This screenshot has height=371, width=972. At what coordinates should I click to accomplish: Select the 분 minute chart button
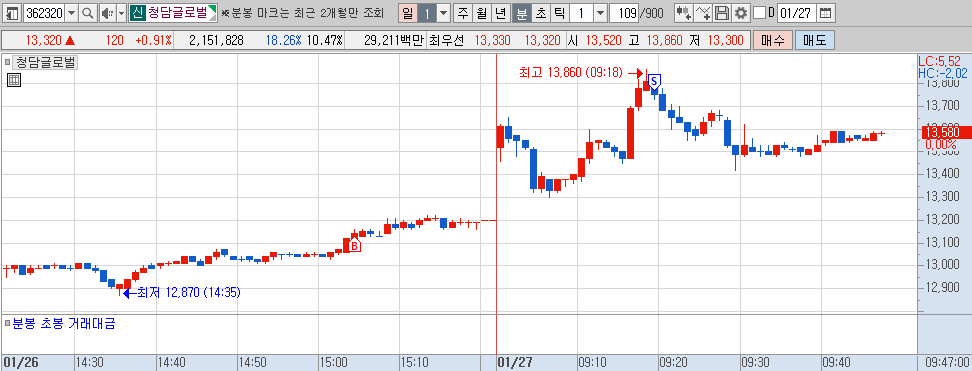522,12
